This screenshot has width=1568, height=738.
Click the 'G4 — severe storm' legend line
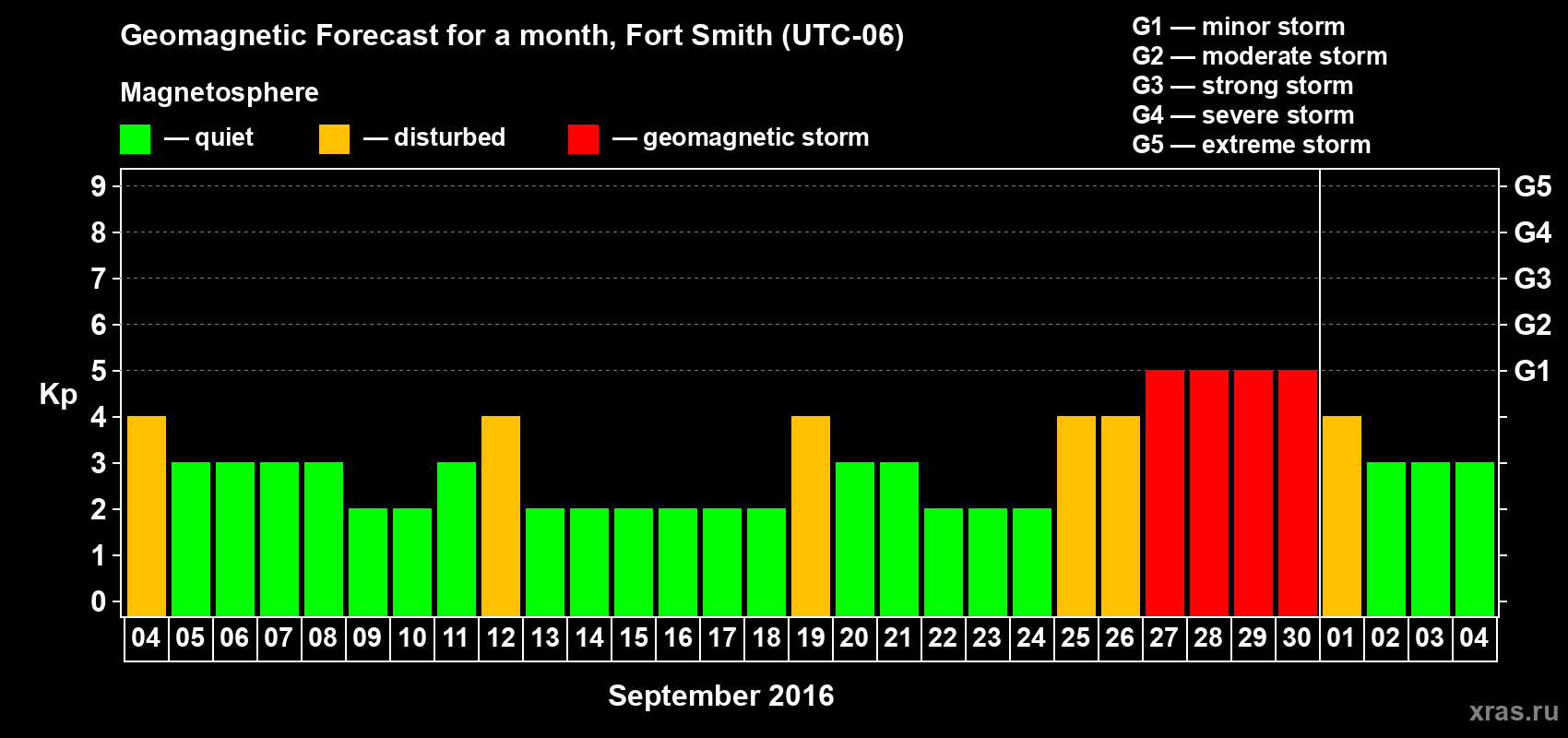(x=1243, y=115)
